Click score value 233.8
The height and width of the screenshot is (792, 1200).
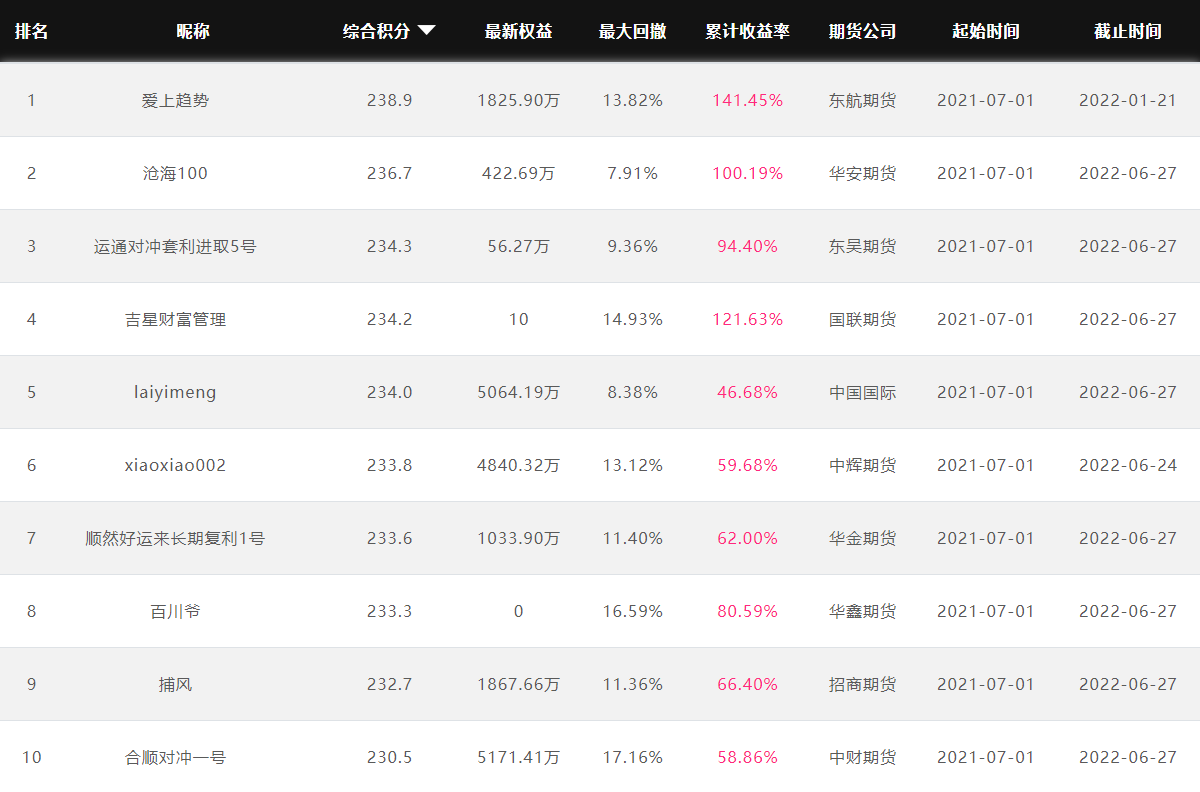click(x=390, y=465)
